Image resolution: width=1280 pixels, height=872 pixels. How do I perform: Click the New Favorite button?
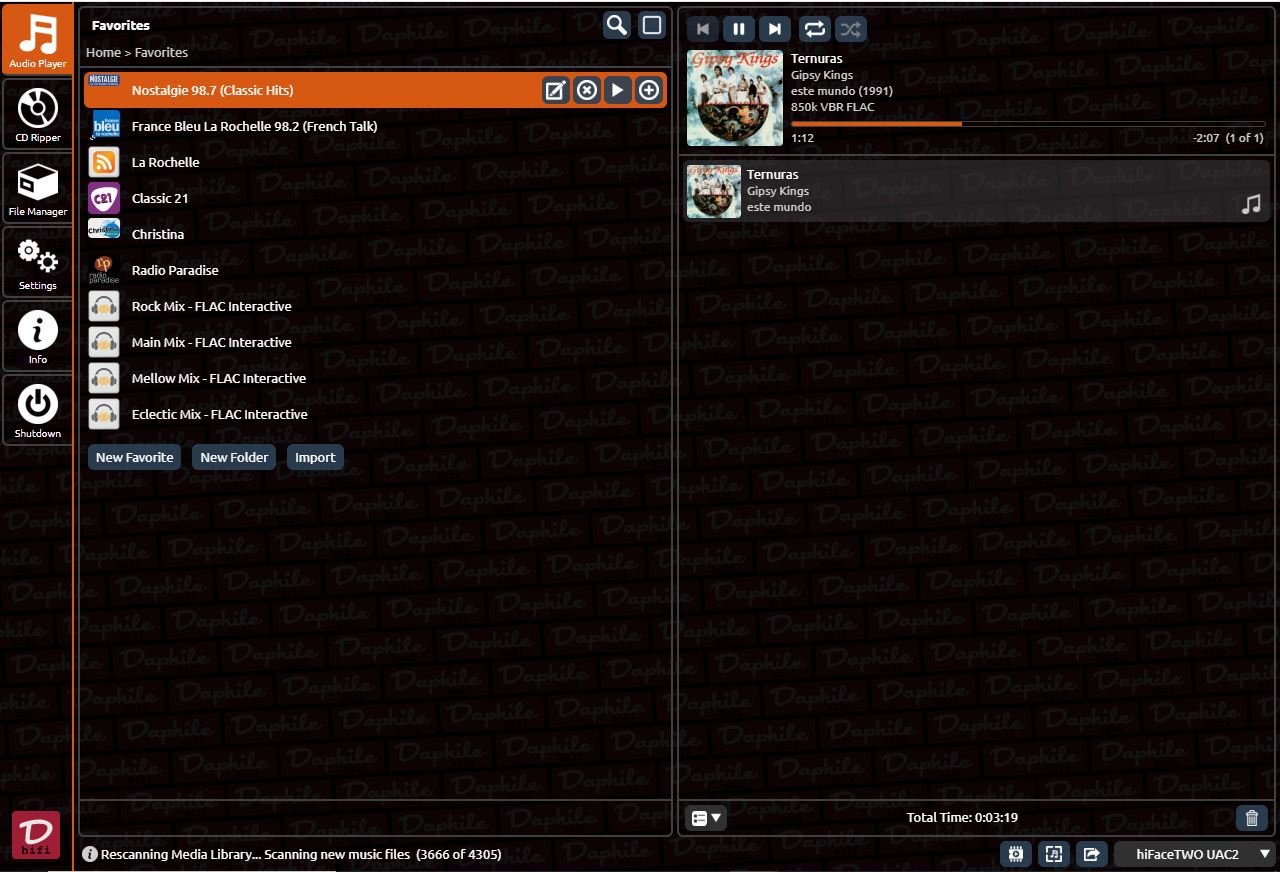coord(135,457)
